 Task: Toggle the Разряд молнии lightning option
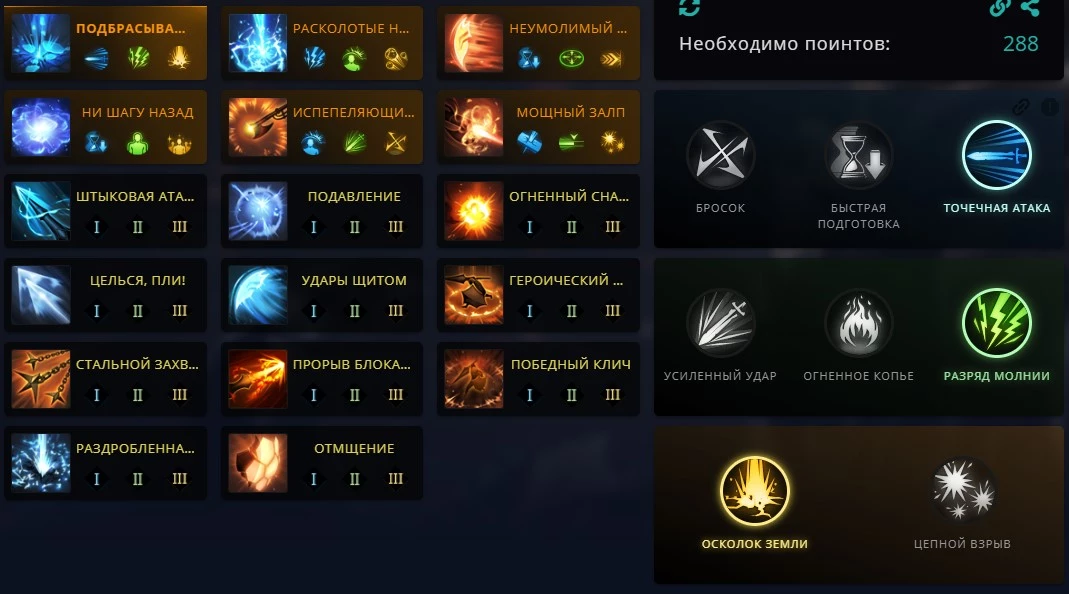(x=996, y=323)
